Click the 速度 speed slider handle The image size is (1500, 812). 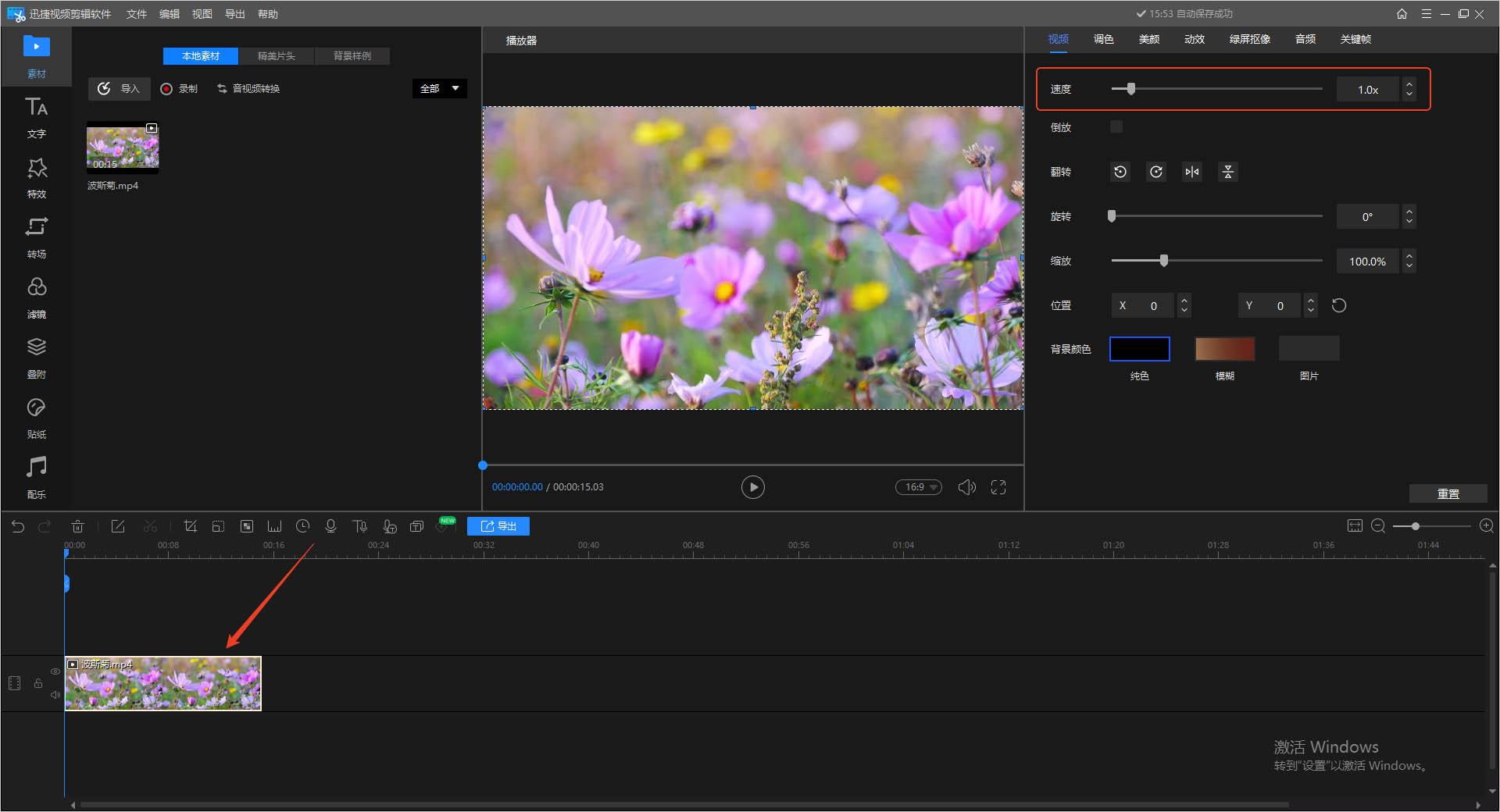(1130, 89)
